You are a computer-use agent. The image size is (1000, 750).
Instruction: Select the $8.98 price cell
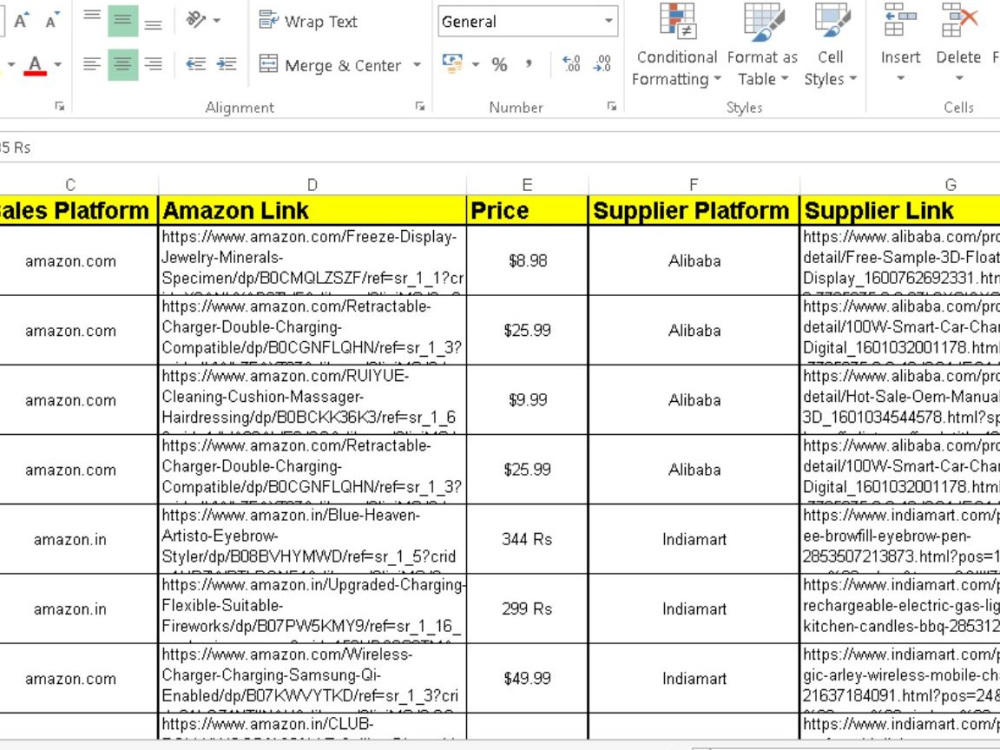(527, 261)
